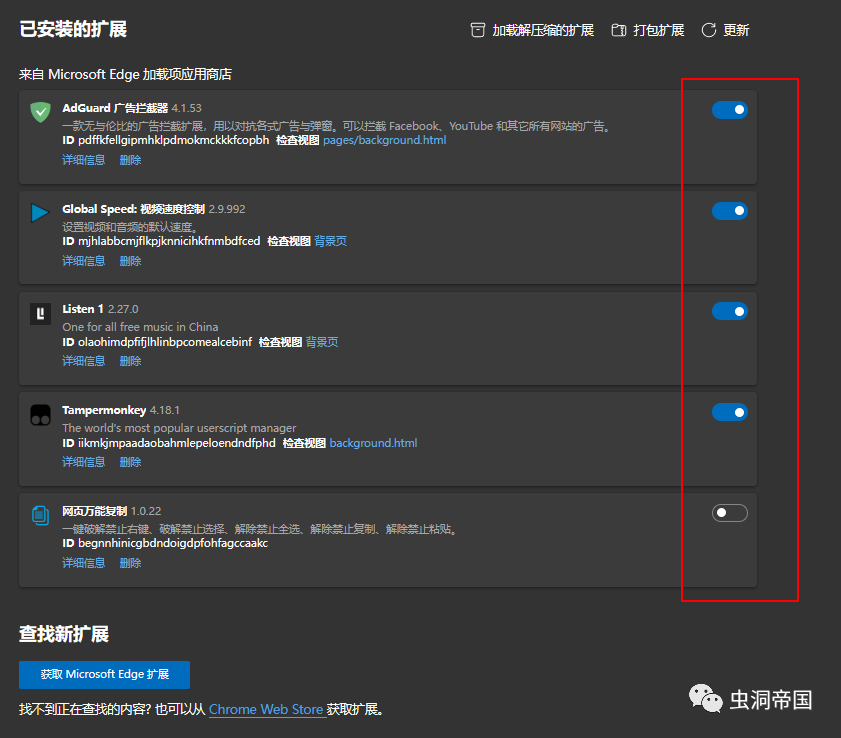Screen dimensions: 841x738
Task: View 详细信息 for Tampermonkey
Action: (x=83, y=462)
